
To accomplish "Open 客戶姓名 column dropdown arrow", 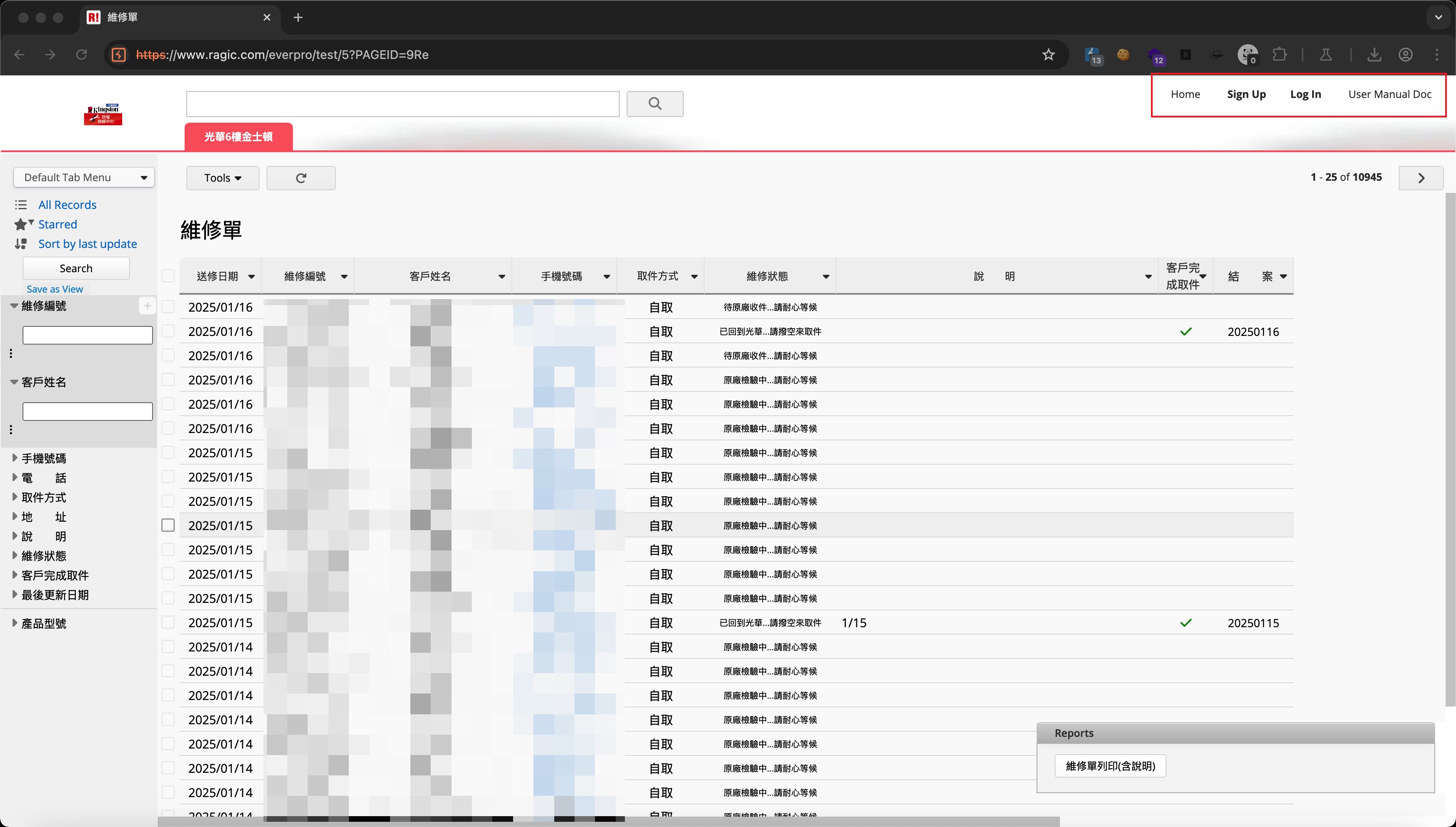I will click(x=502, y=277).
